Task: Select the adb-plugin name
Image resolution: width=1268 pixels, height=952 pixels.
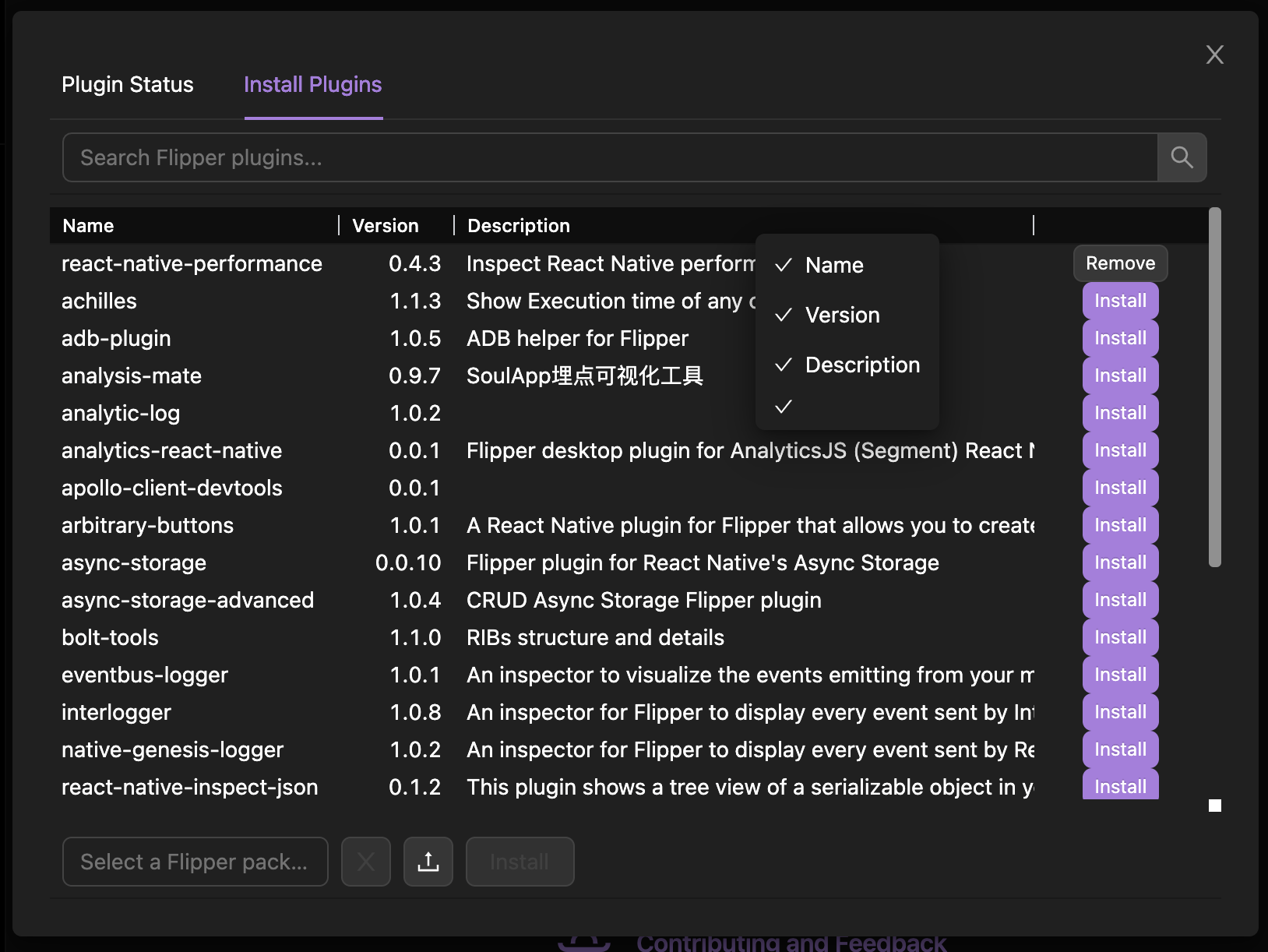Action: pos(116,338)
